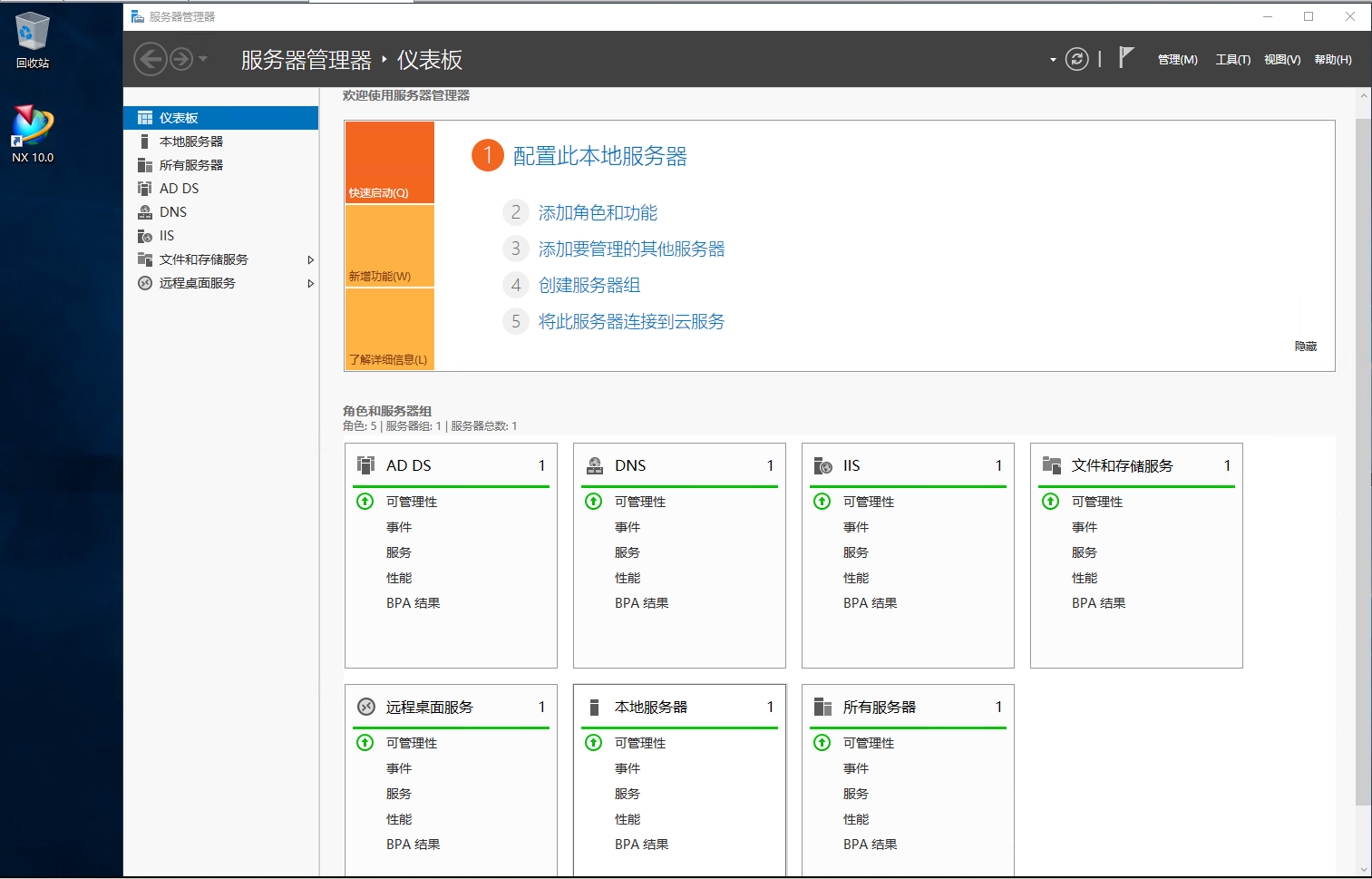Click the 新增功能(W) tile
The height and width of the screenshot is (879, 1372).
(x=390, y=246)
